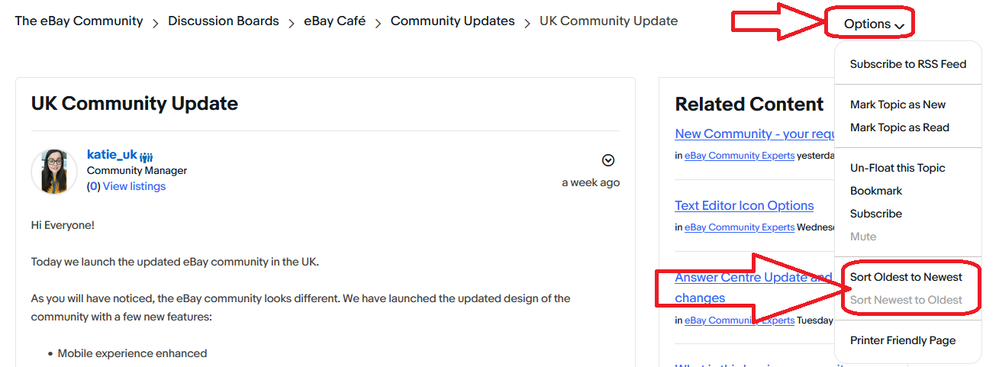The height and width of the screenshot is (367, 999).
Task: Click the 'a week ago' timestamp
Action: [x=591, y=183]
